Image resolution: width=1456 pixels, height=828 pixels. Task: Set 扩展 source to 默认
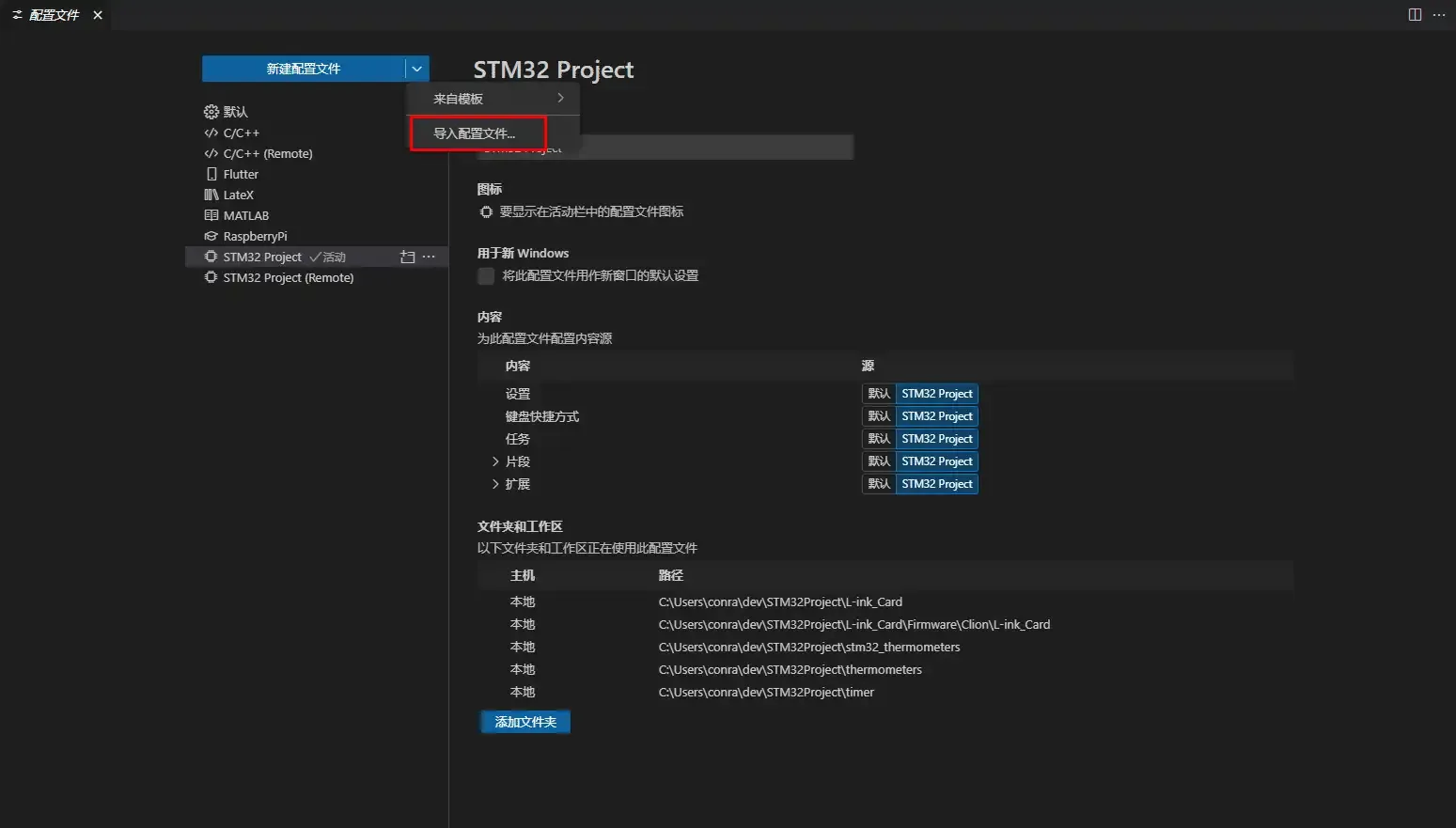tap(879, 484)
